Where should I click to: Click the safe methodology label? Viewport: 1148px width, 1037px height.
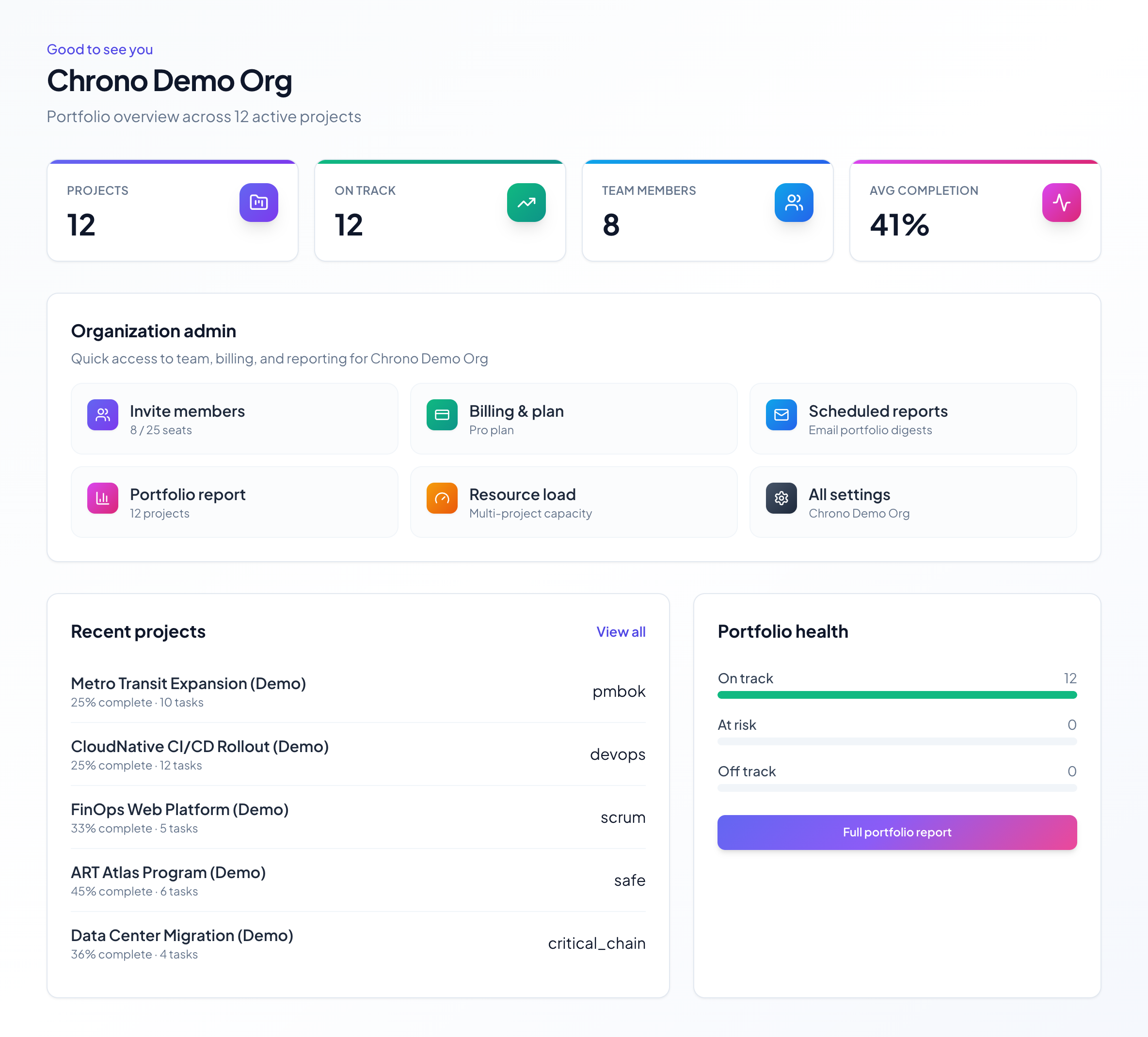coord(630,880)
